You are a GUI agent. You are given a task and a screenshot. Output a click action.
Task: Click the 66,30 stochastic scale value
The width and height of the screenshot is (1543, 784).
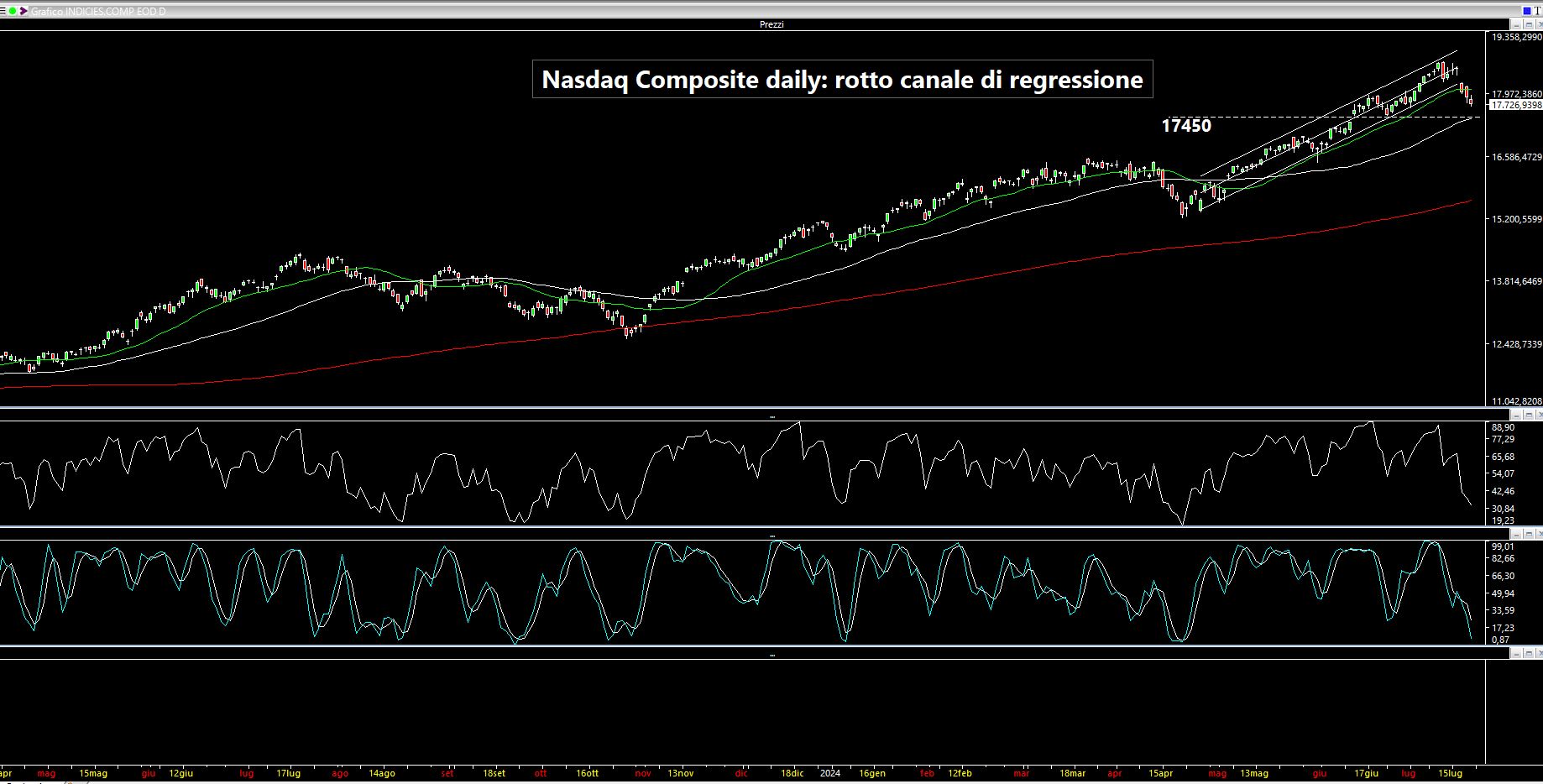[x=1503, y=576]
